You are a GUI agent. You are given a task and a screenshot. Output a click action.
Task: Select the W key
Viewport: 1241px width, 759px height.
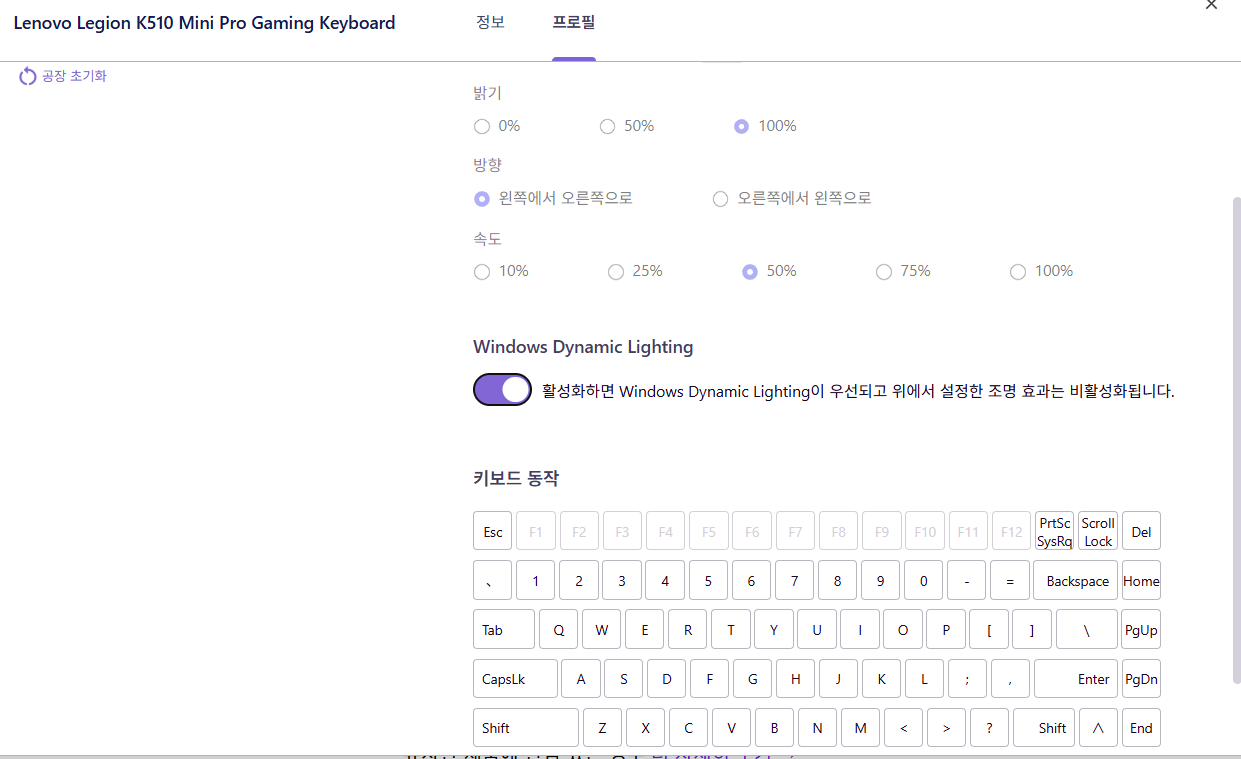(x=601, y=629)
